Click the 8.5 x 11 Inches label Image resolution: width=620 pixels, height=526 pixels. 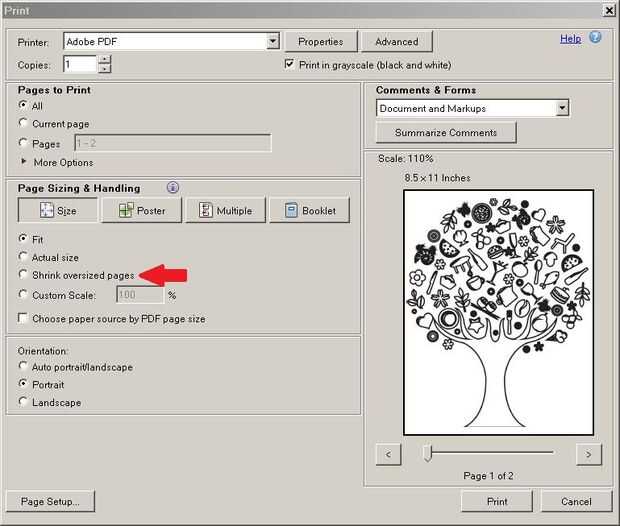pyautogui.click(x=437, y=178)
